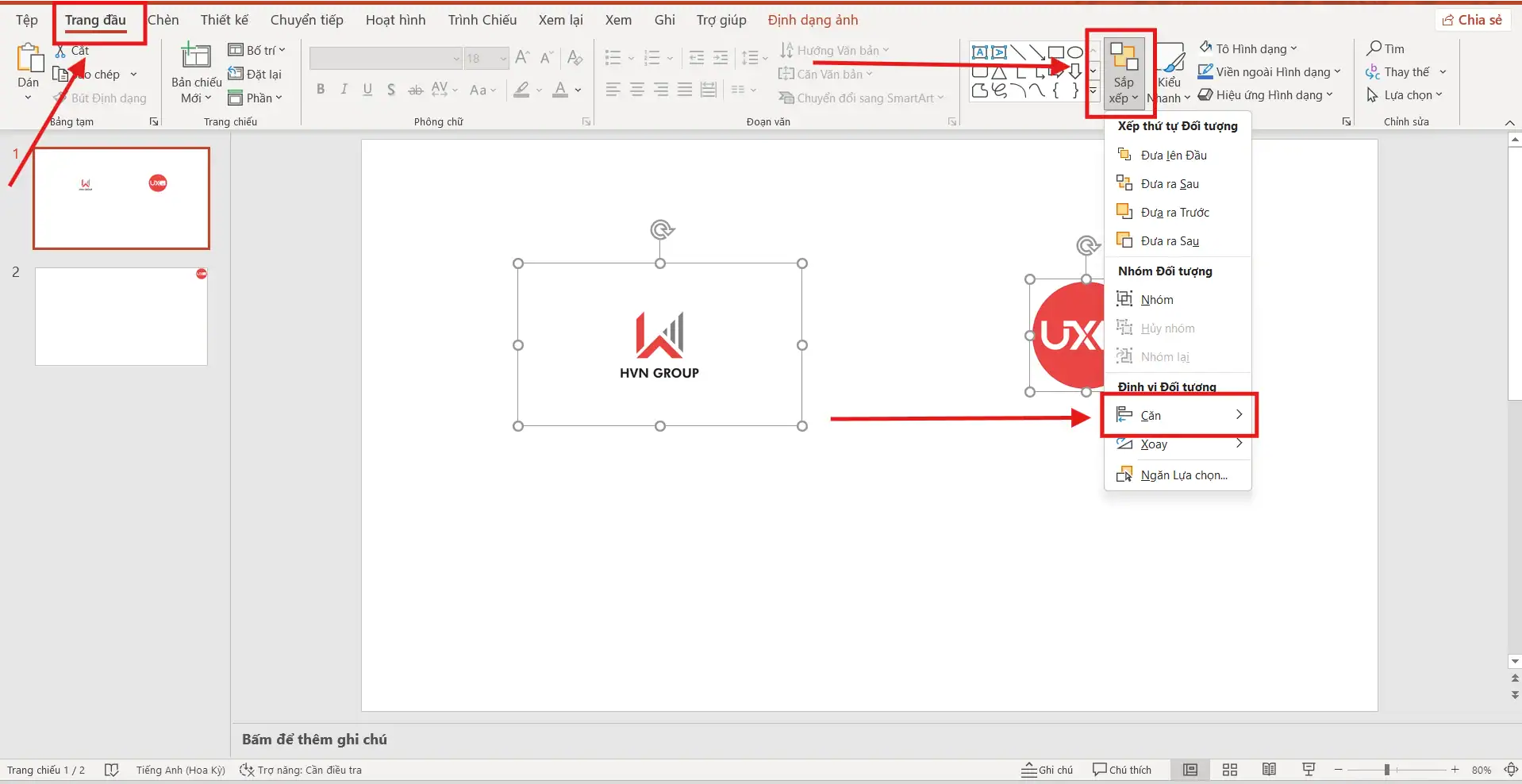Click the Trợ năng accessibility status
Image resolution: width=1522 pixels, height=784 pixels.
[301, 770]
